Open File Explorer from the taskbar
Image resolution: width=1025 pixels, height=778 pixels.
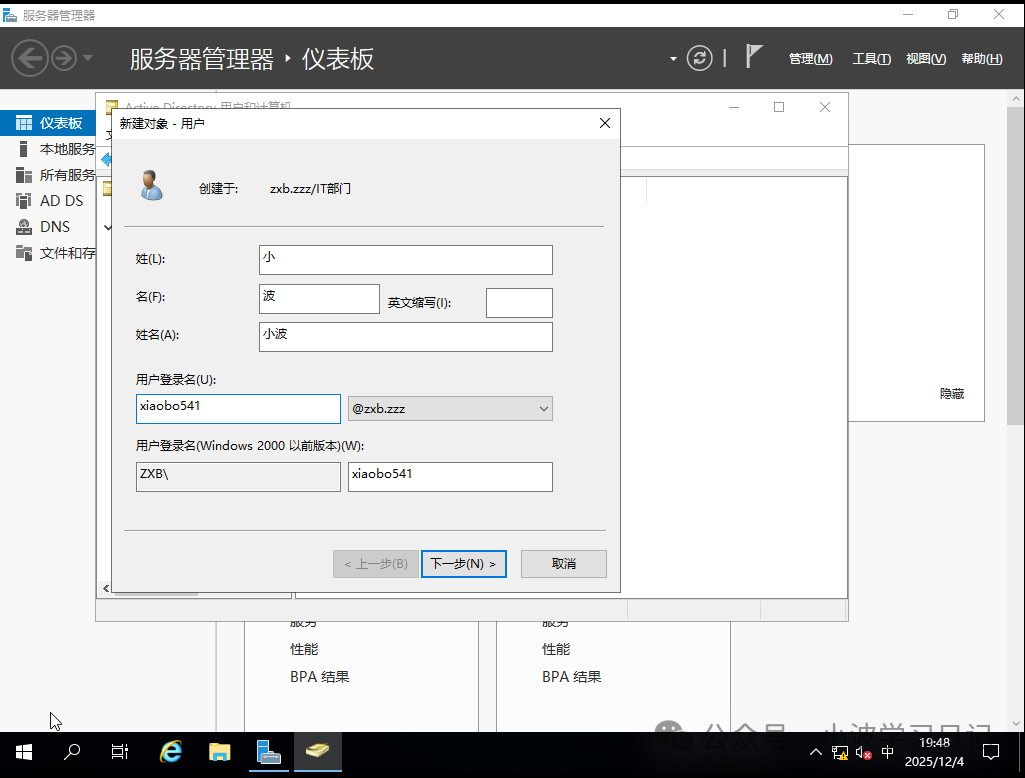219,751
